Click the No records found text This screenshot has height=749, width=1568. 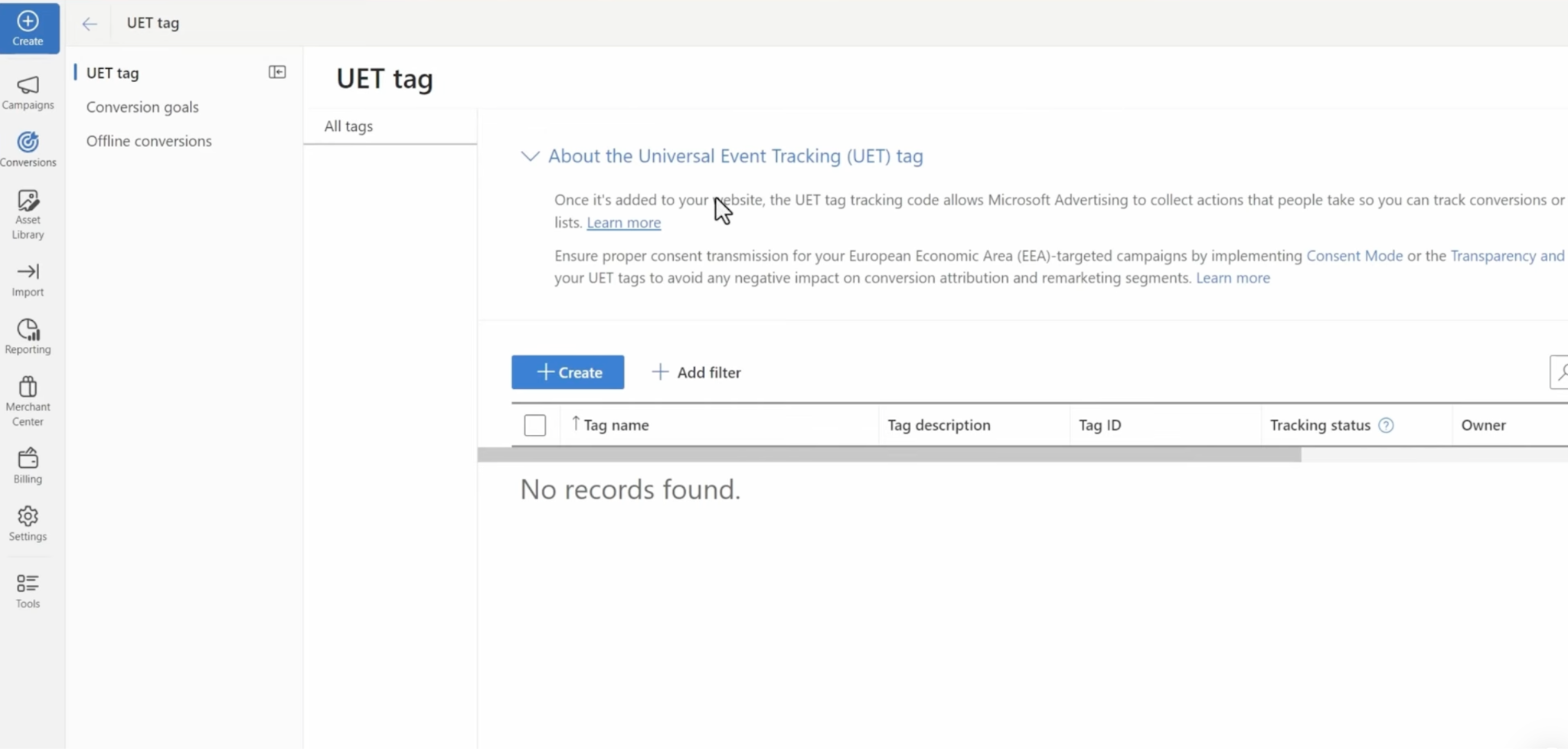tap(630, 489)
